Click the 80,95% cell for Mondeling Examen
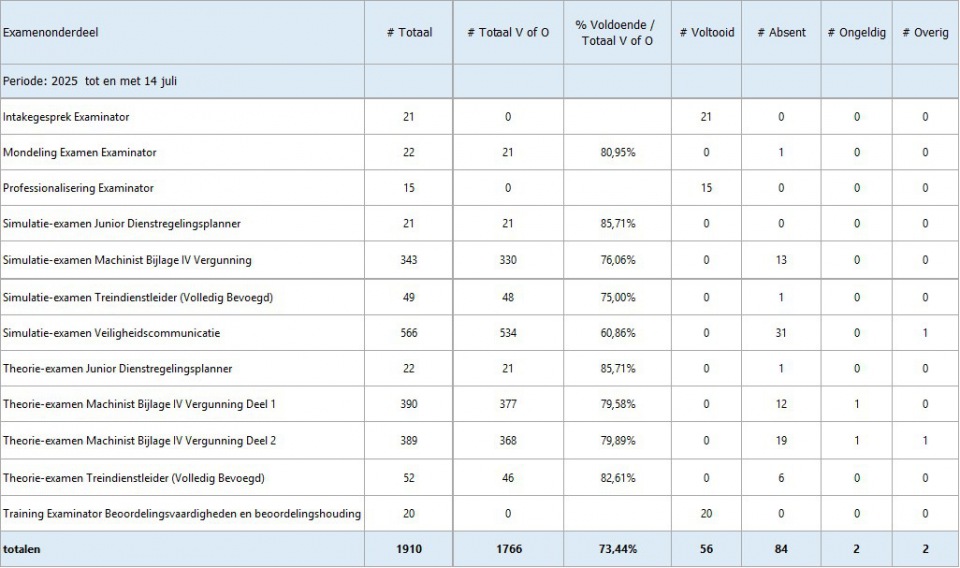 click(x=618, y=152)
